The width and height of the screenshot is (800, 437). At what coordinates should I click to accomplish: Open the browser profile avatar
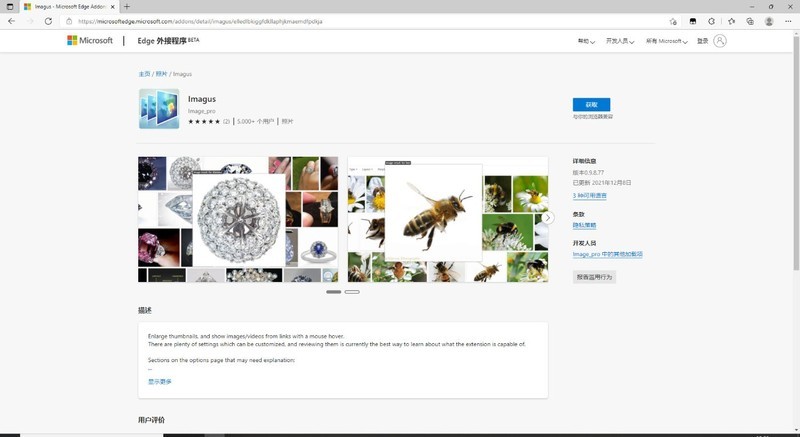pos(769,21)
